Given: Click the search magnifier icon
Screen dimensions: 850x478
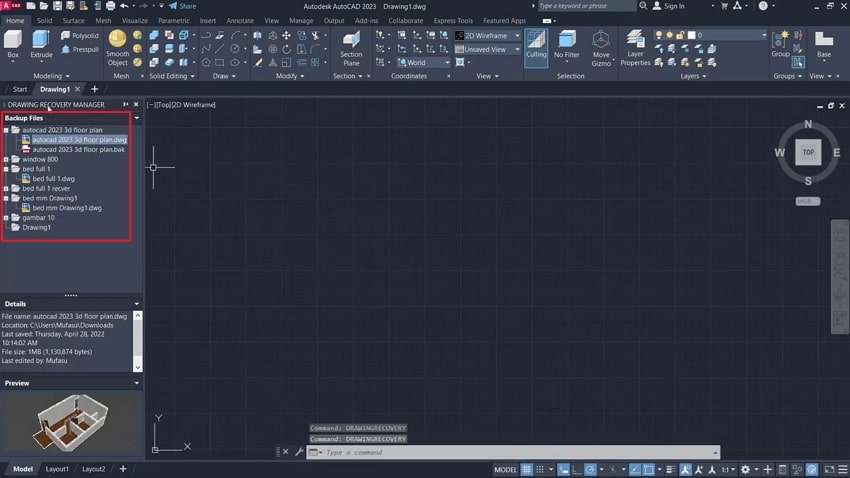Looking at the screenshot, I should 643,6.
